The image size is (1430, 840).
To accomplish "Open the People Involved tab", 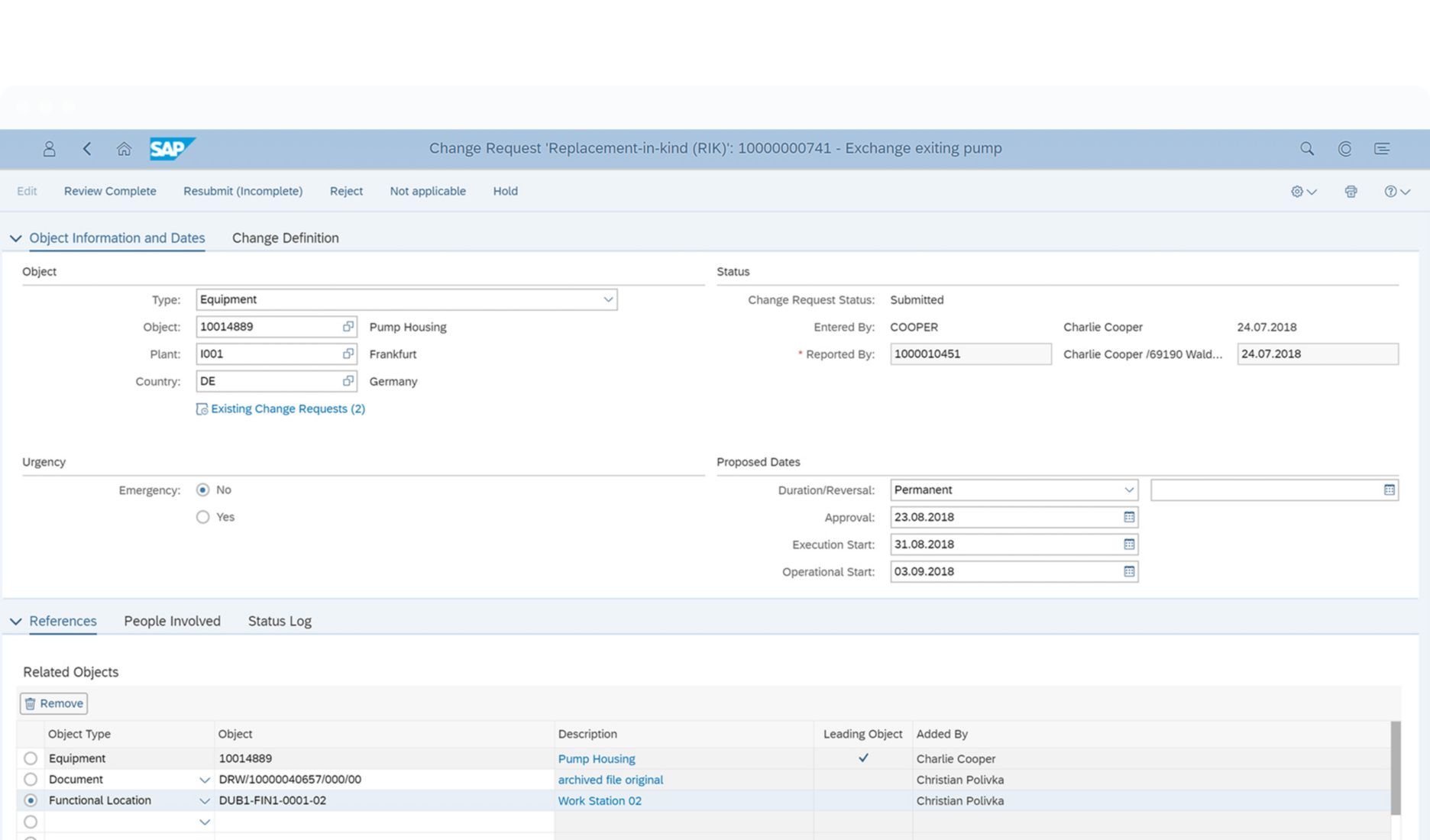I will click(x=172, y=621).
